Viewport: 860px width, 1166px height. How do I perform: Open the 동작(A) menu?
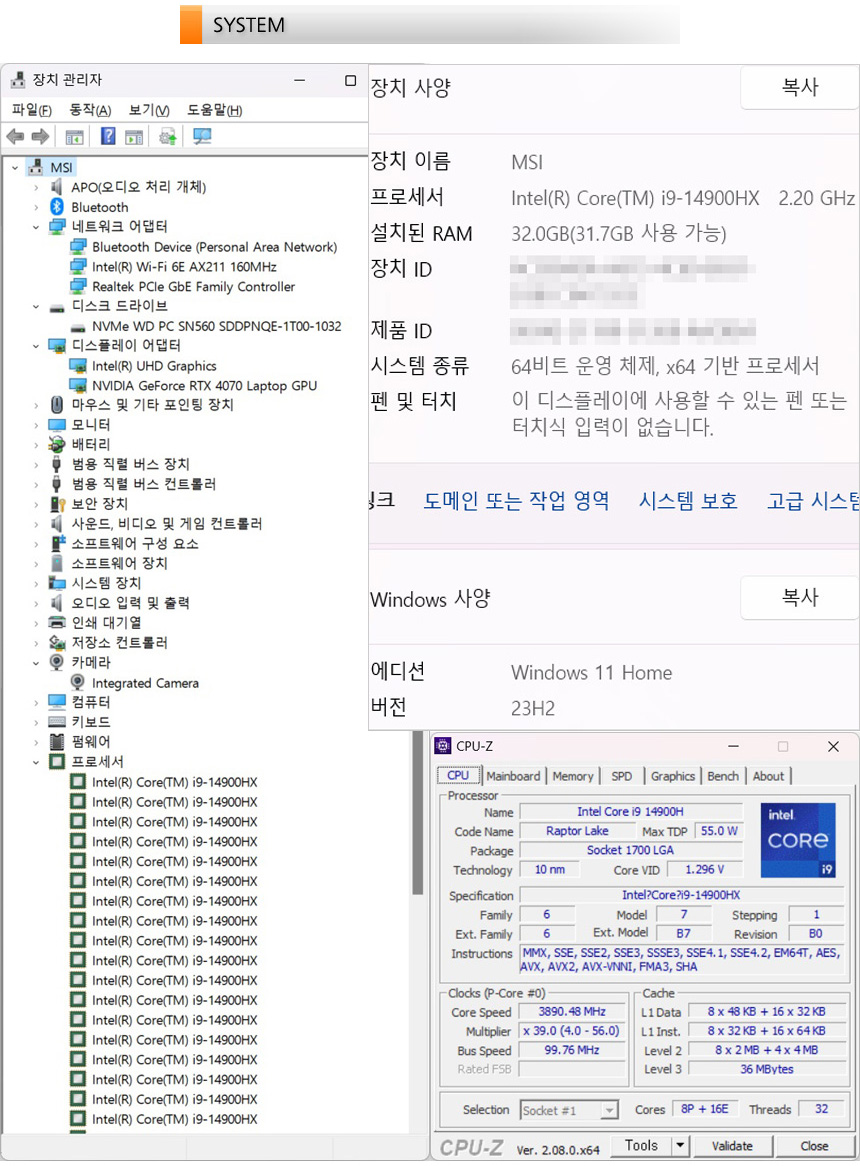point(90,110)
